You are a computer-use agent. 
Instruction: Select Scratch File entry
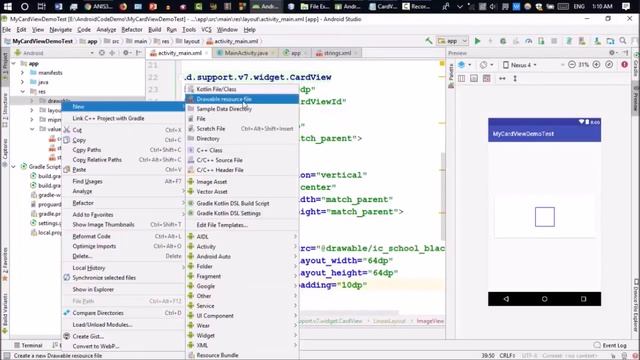coord(242,129)
